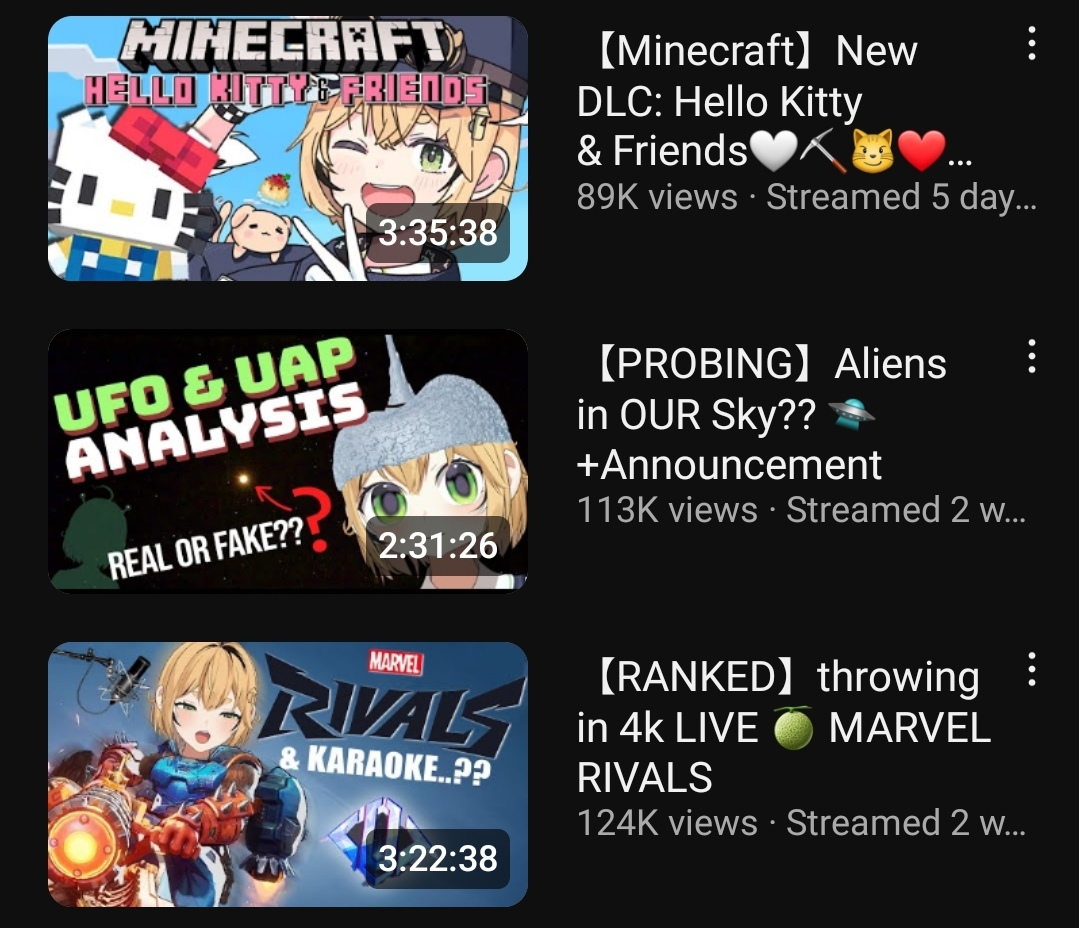Click the melon emoji in RANKED title
The height and width of the screenshot is (928, 1079).
[793, 728]
